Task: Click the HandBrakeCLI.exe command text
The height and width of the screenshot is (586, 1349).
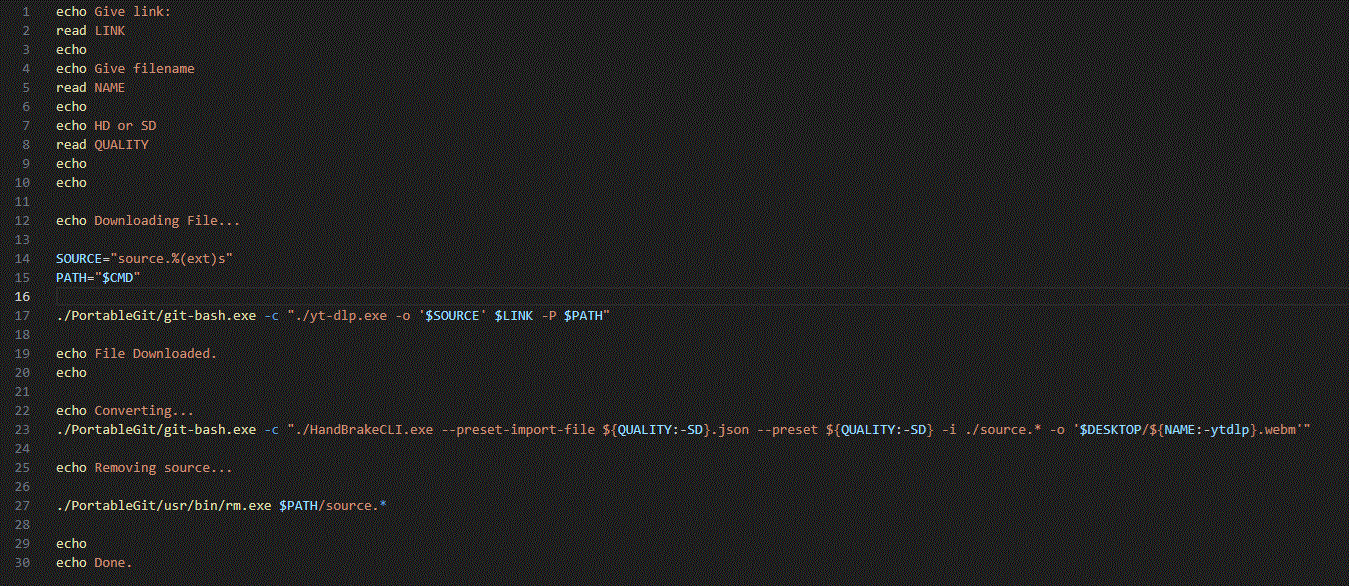Action: [683, 430]
